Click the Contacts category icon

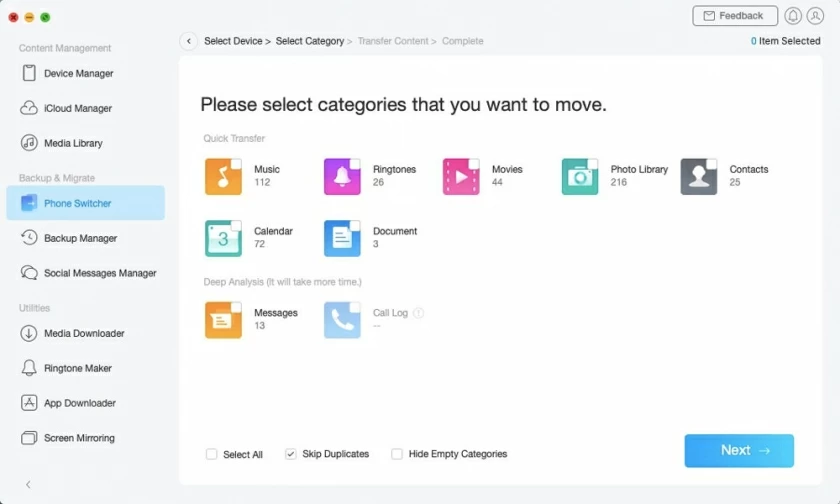click(x=699, y=177)
